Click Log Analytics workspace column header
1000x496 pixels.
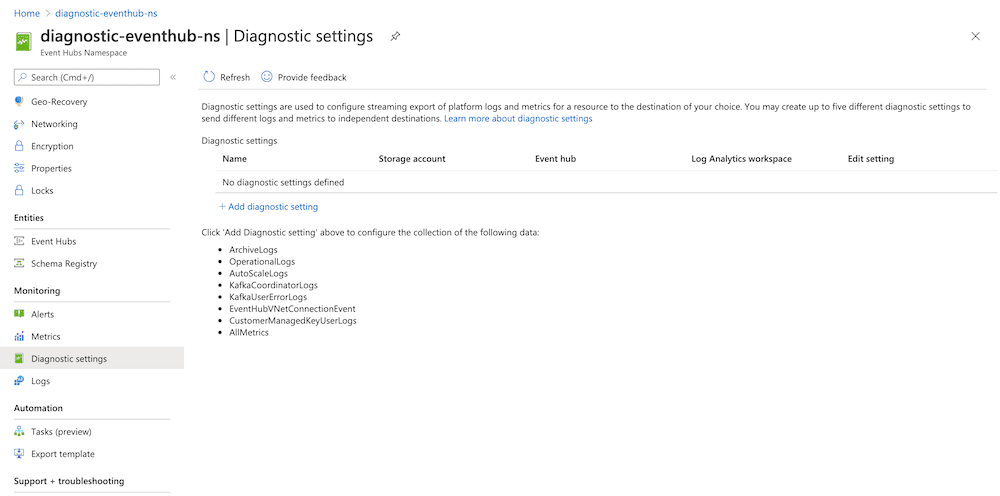click(x=741, y=159)
